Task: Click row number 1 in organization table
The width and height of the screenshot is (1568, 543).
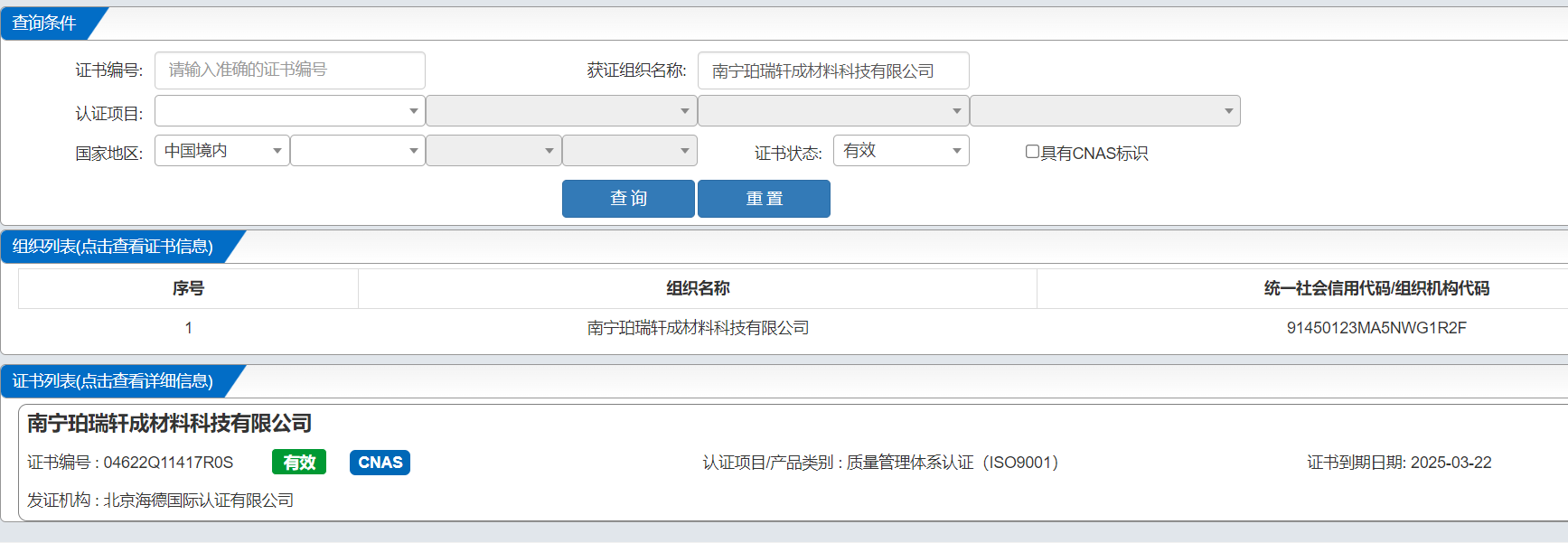Action: 188,328
